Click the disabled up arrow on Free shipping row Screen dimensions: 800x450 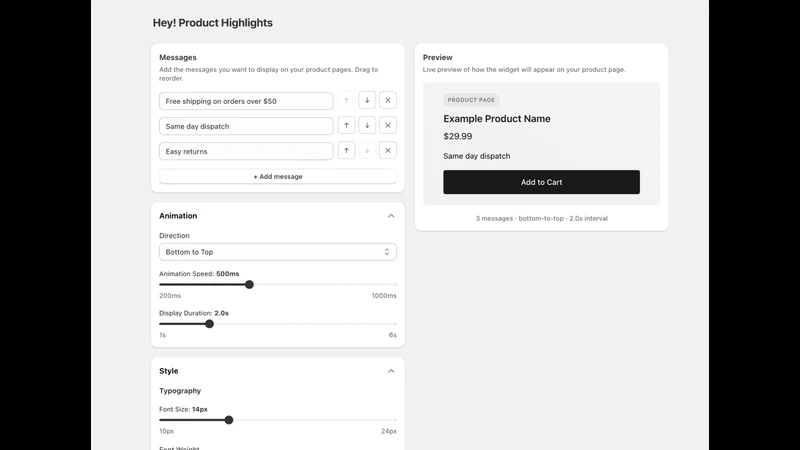click(346, 101)
